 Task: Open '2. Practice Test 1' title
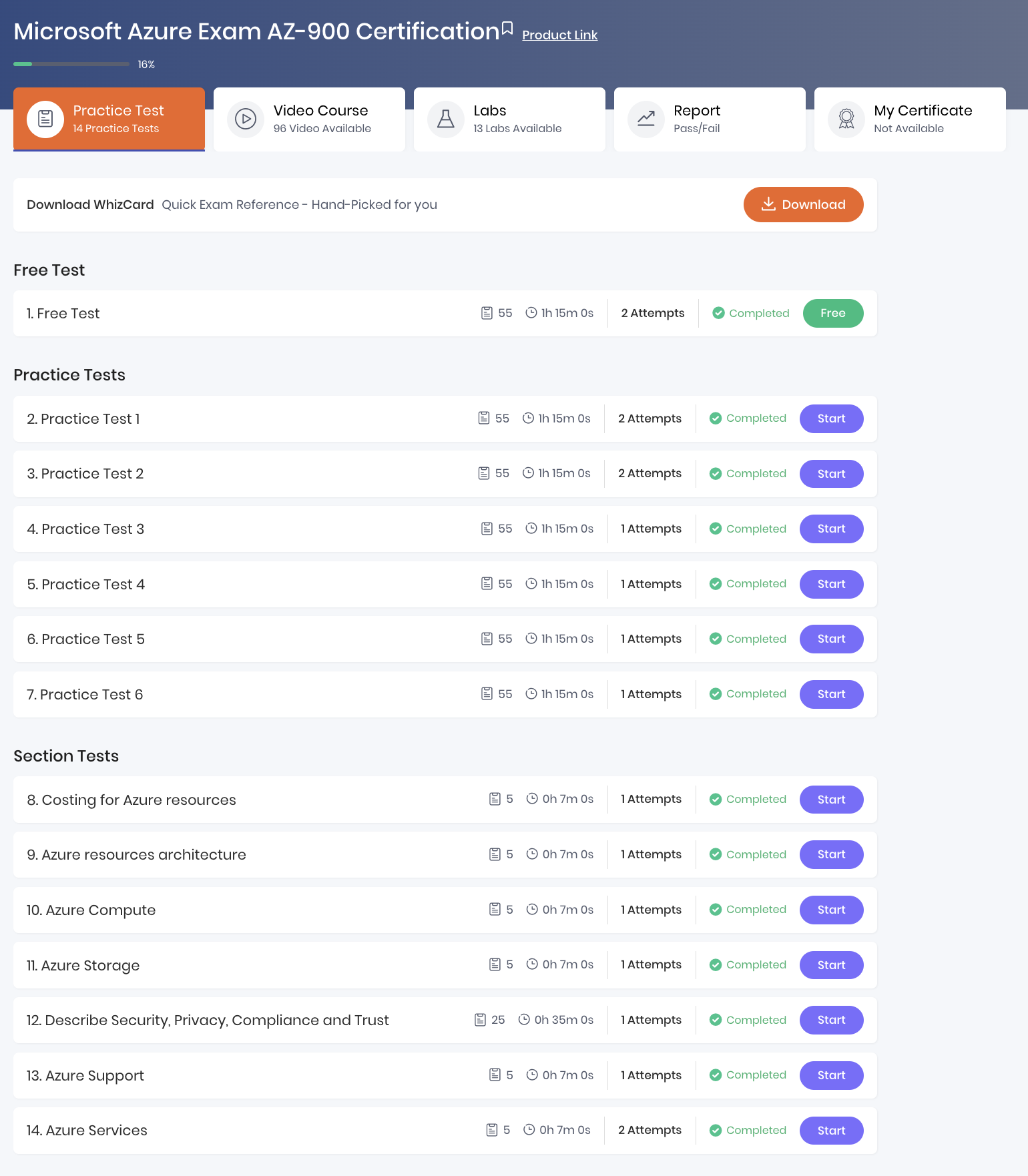point(83,418)
